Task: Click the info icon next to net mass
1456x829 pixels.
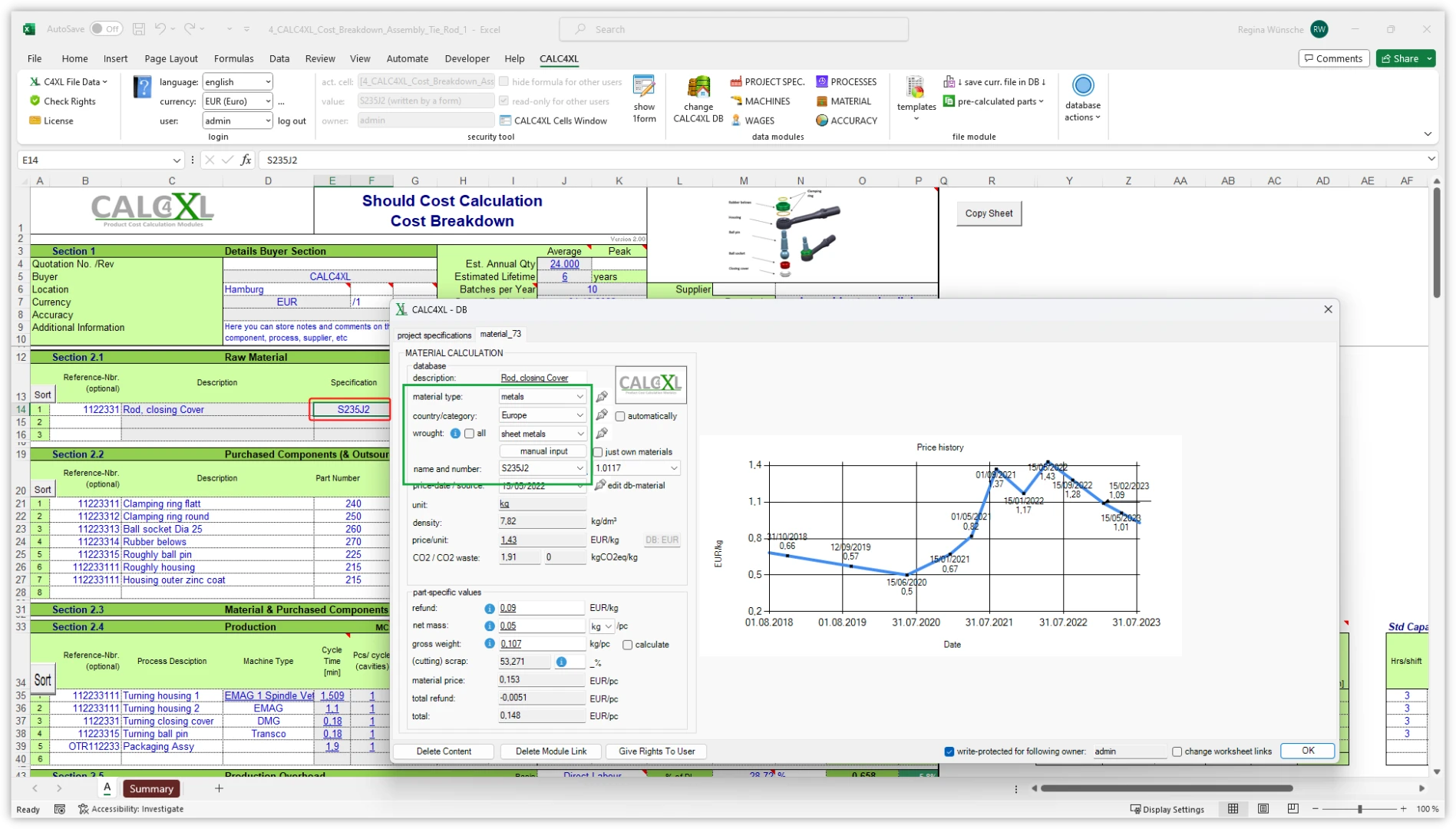Action: 489,626
